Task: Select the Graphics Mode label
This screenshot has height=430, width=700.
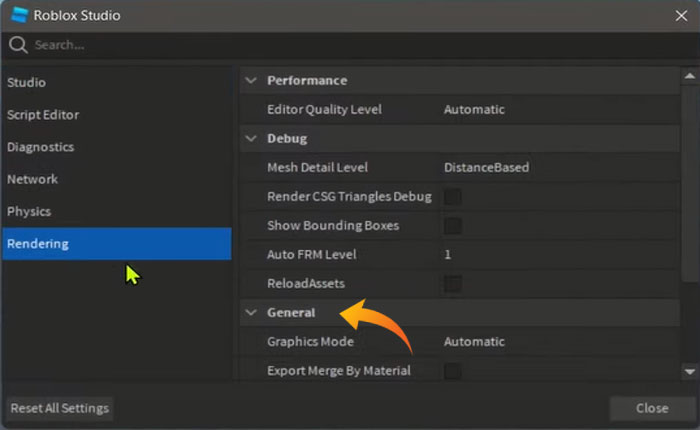Action: [311, 342]
